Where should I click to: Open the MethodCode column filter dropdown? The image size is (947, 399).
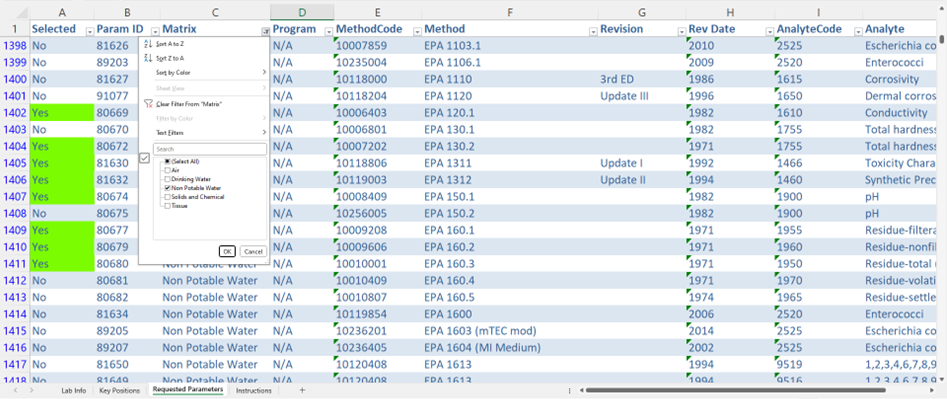point(417,31)
